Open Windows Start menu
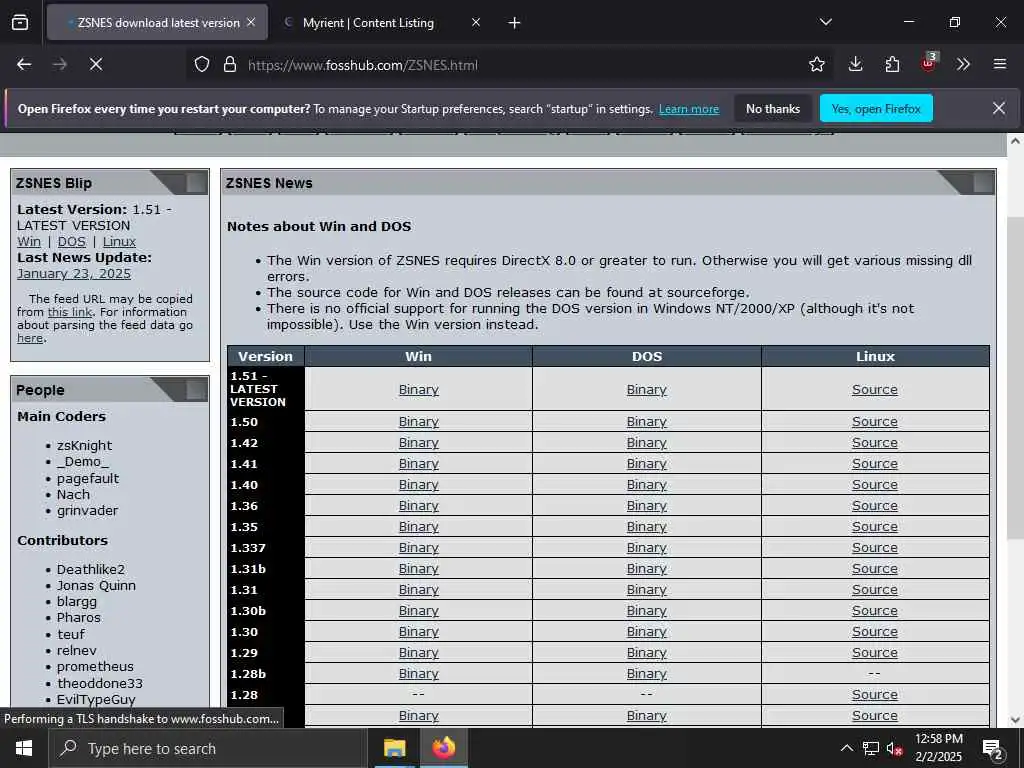Screen dimensions: 1024x768 [x=24, y=748]
